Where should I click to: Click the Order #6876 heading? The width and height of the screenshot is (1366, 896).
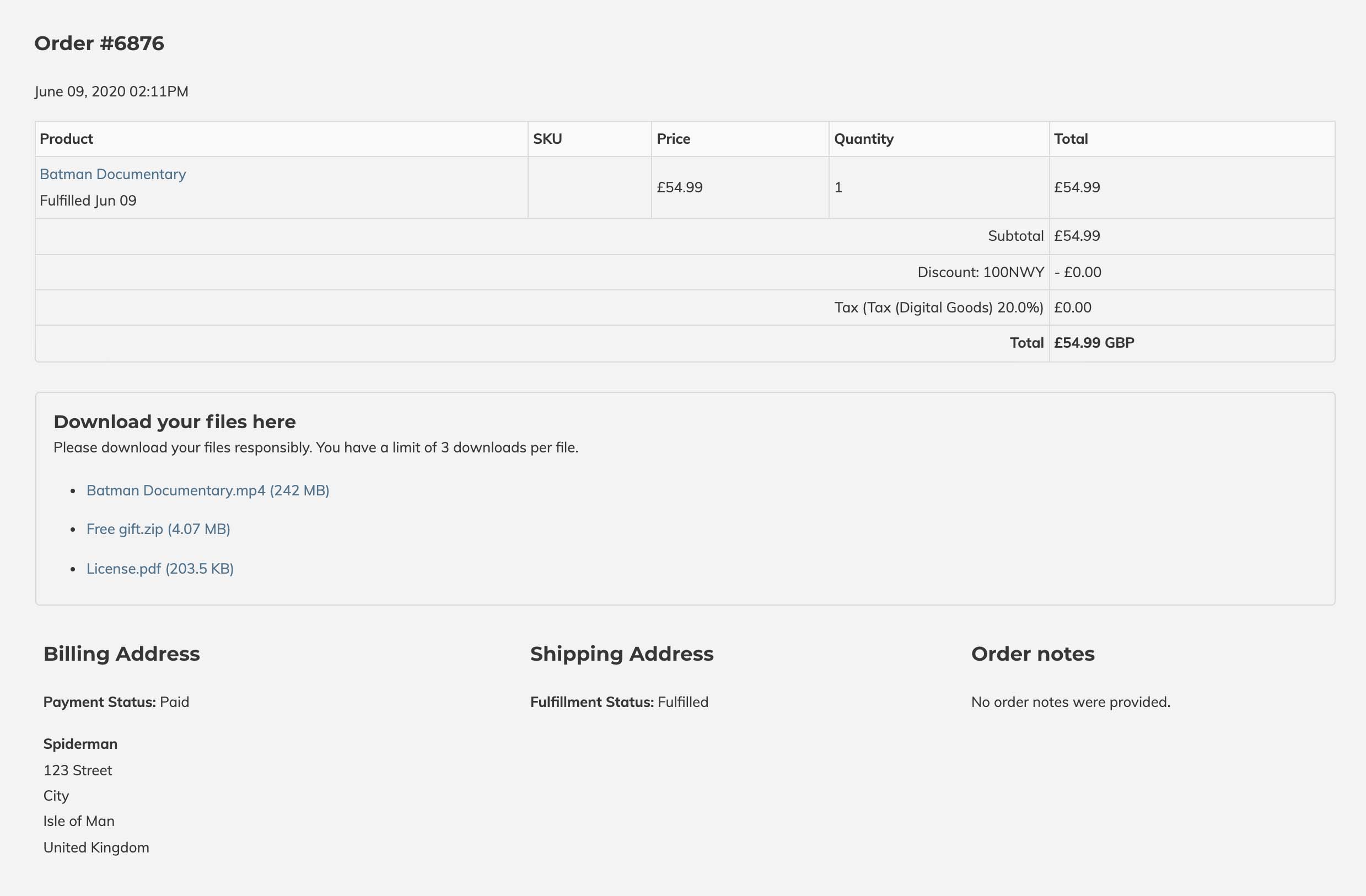(99, 44)
